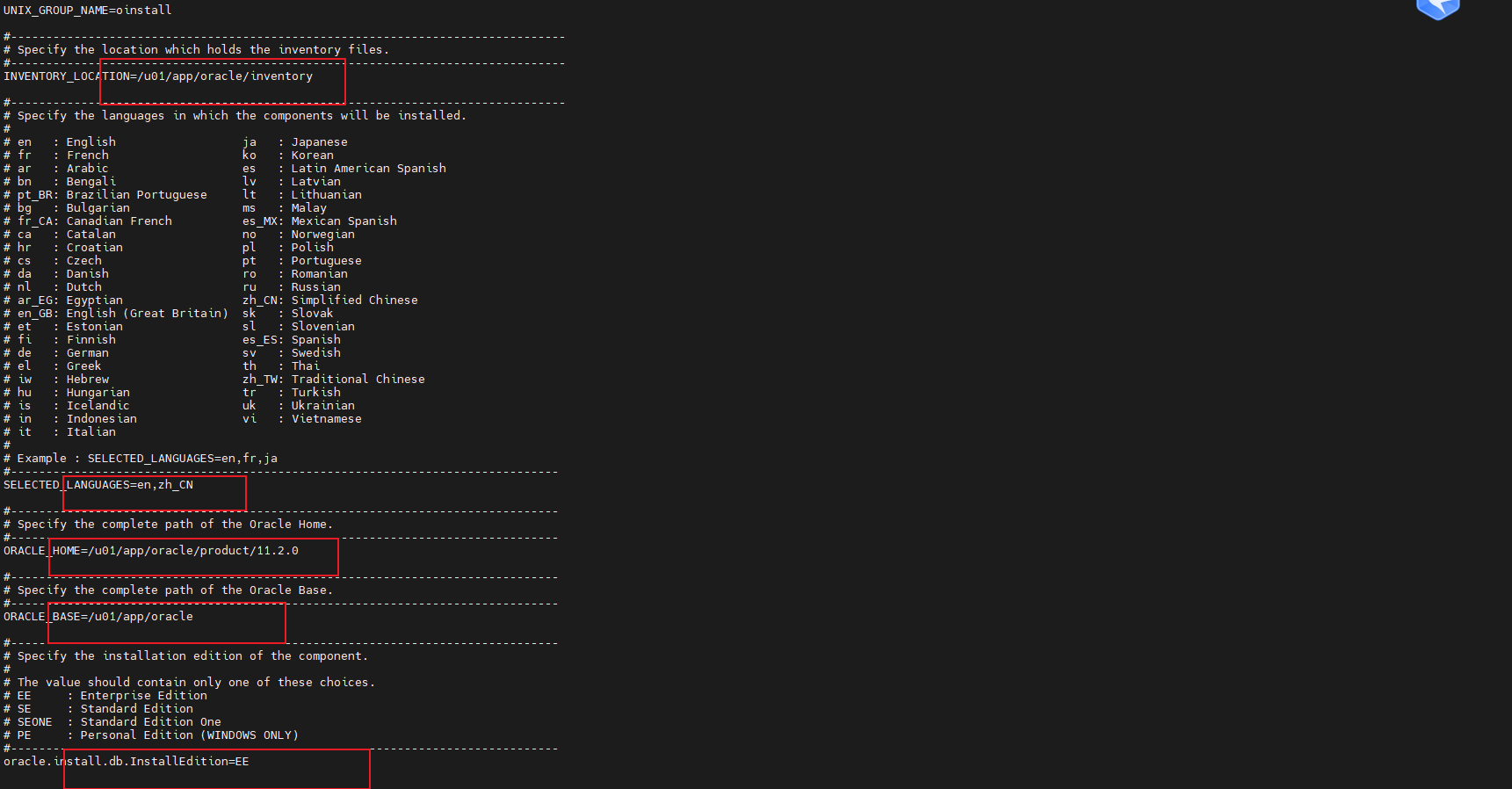Click the 'ru : Russian' entry
The image size is (1512, 789).
pyautogui.click(x=292, y=287)
